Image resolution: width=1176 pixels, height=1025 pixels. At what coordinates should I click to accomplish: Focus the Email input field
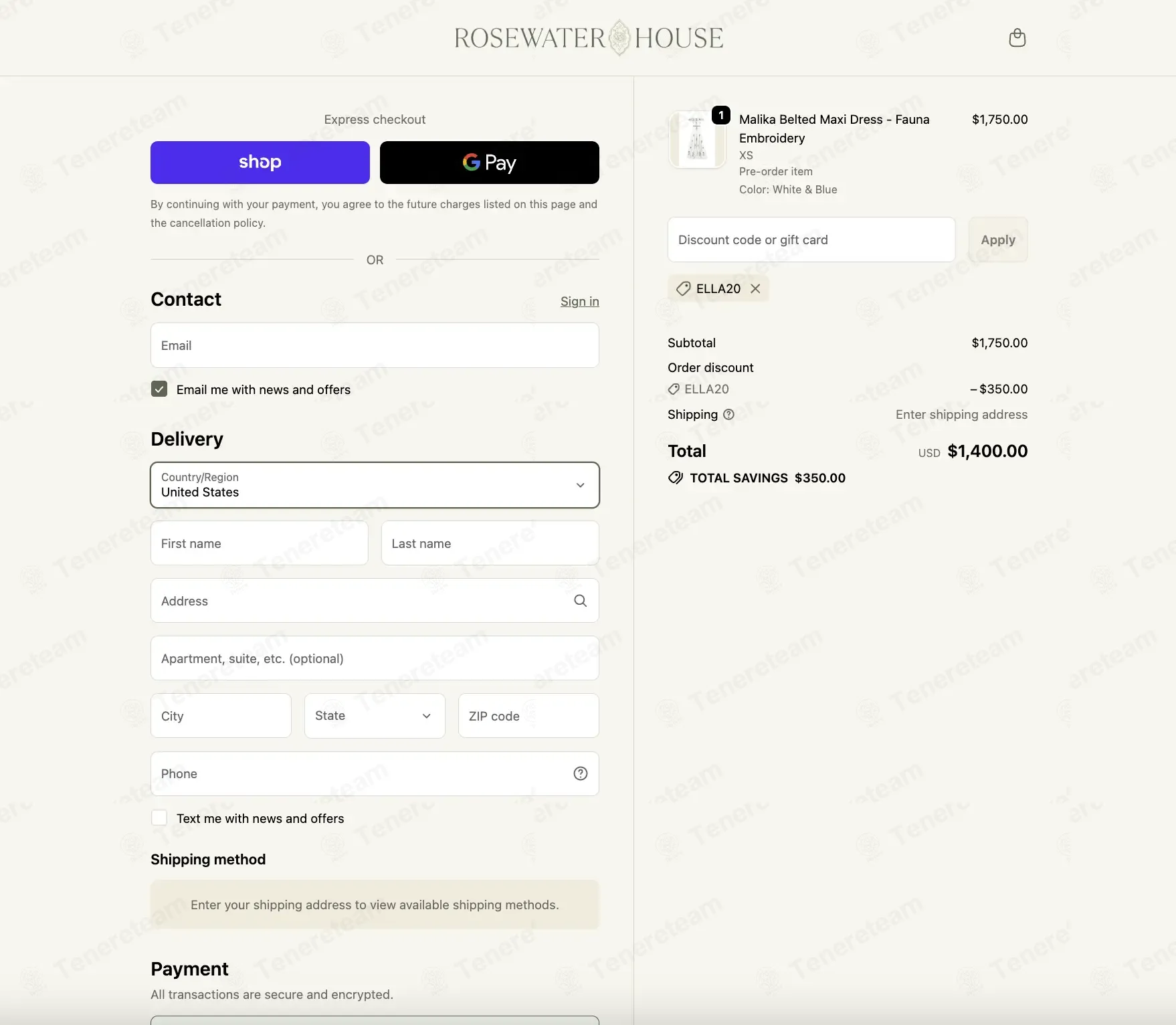375,345
